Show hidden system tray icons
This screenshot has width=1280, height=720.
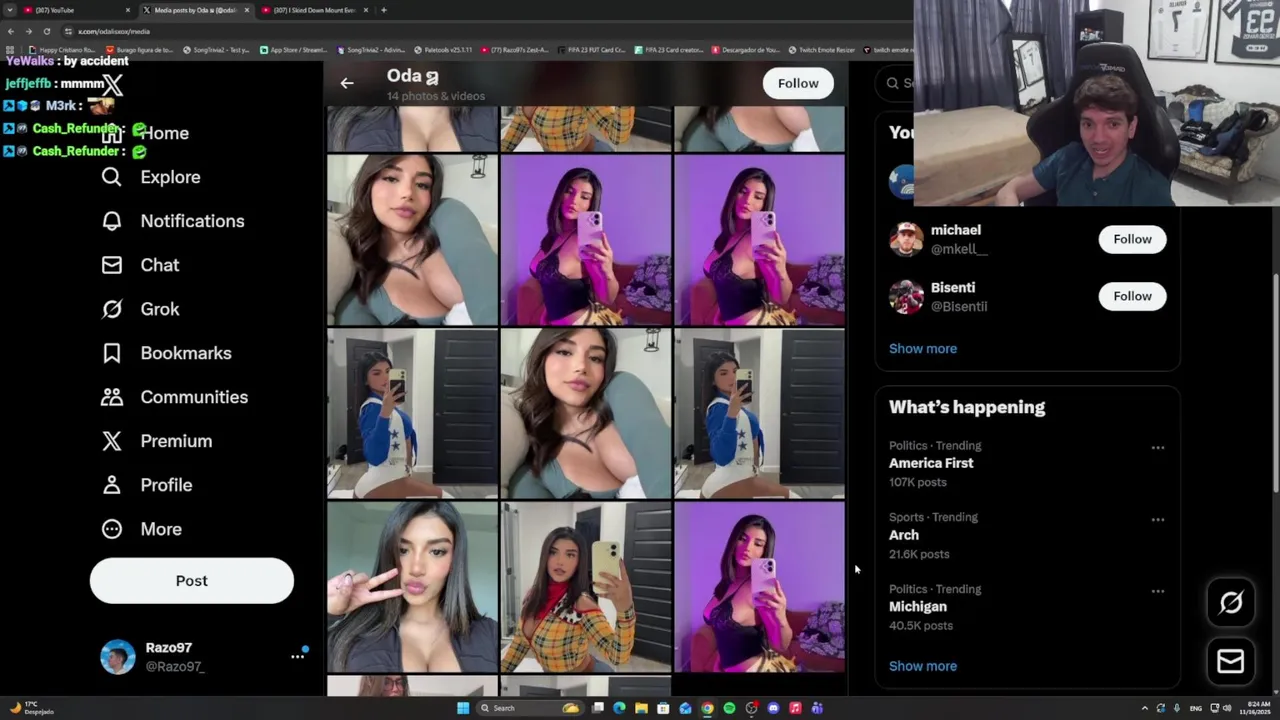pyautogui.click(x=1144, y=708)
